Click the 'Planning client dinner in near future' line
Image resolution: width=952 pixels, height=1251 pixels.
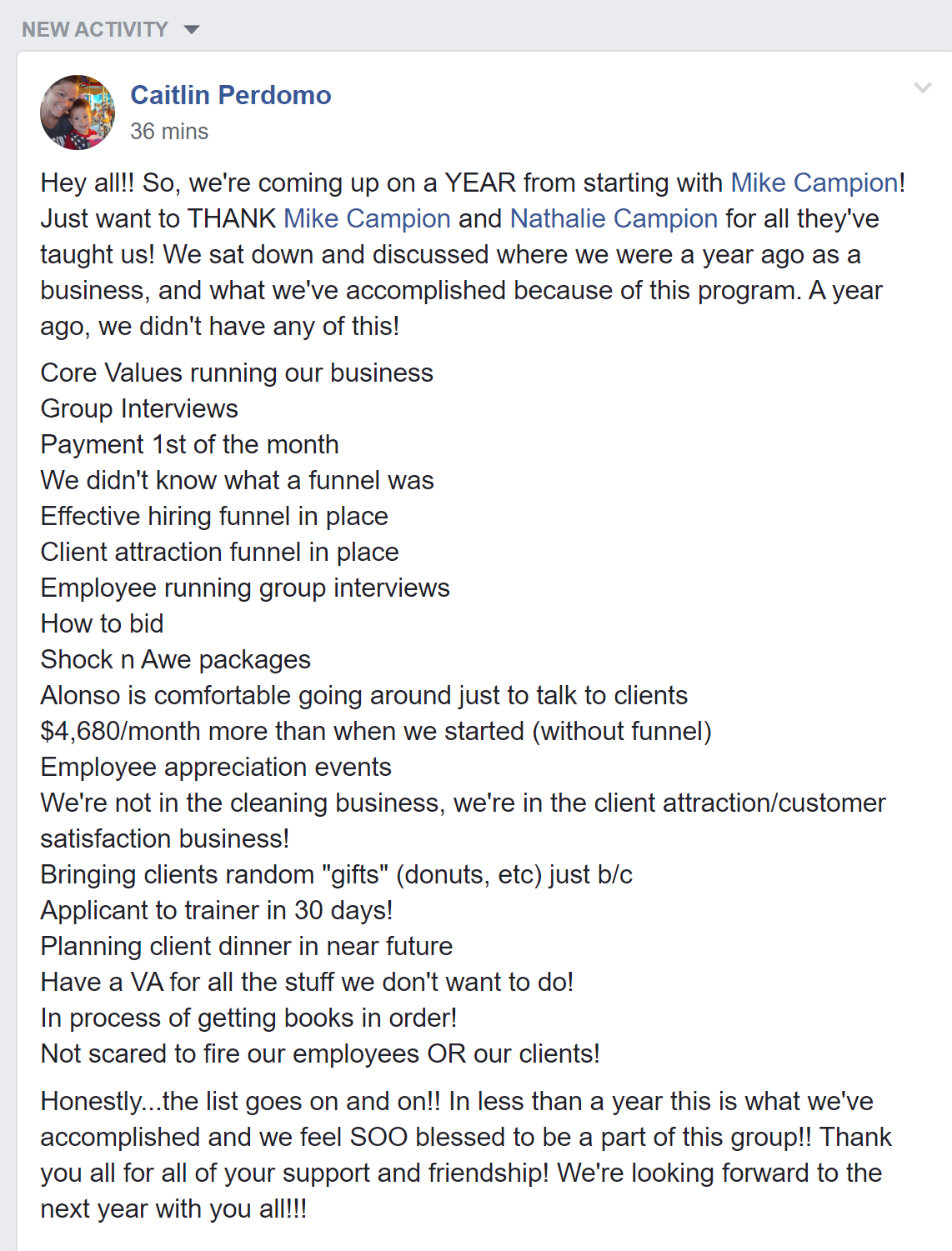coord(247,946)
